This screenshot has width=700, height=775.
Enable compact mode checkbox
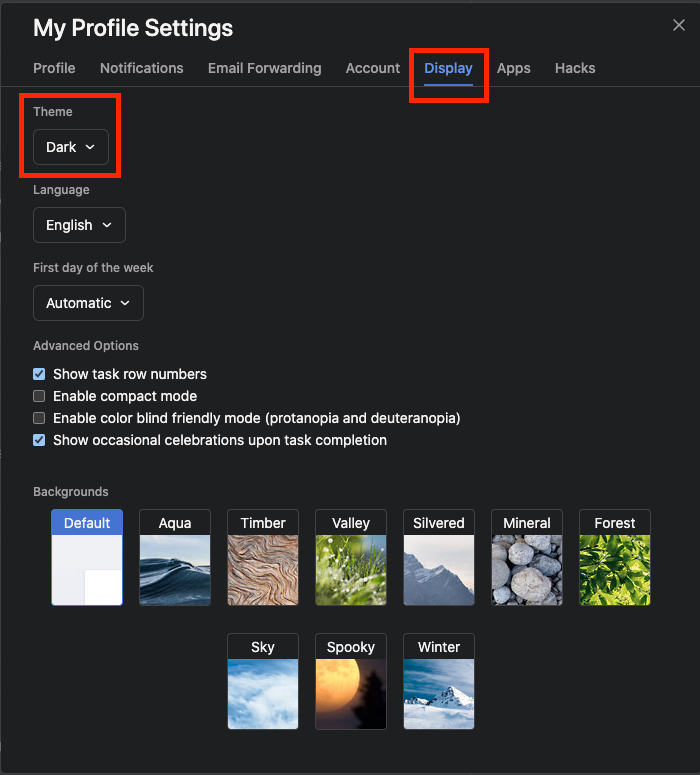coord(39,396)
